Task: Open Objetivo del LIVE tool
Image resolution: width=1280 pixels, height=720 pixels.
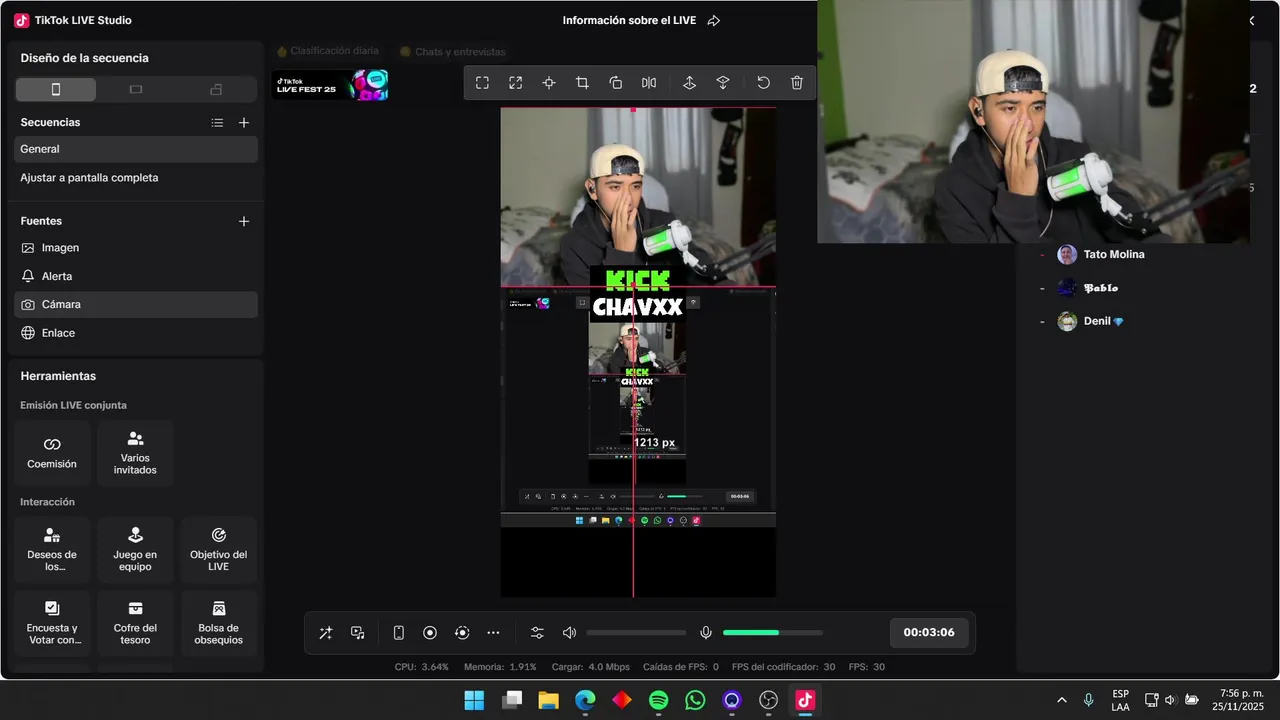Action: (x=219, y=550)
